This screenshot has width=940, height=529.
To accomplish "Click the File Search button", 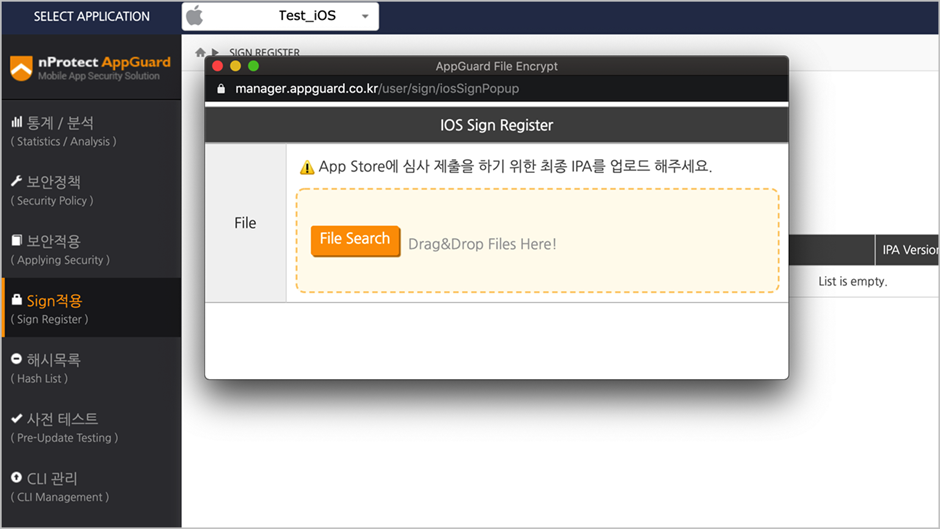I will (x=355, y=241).
